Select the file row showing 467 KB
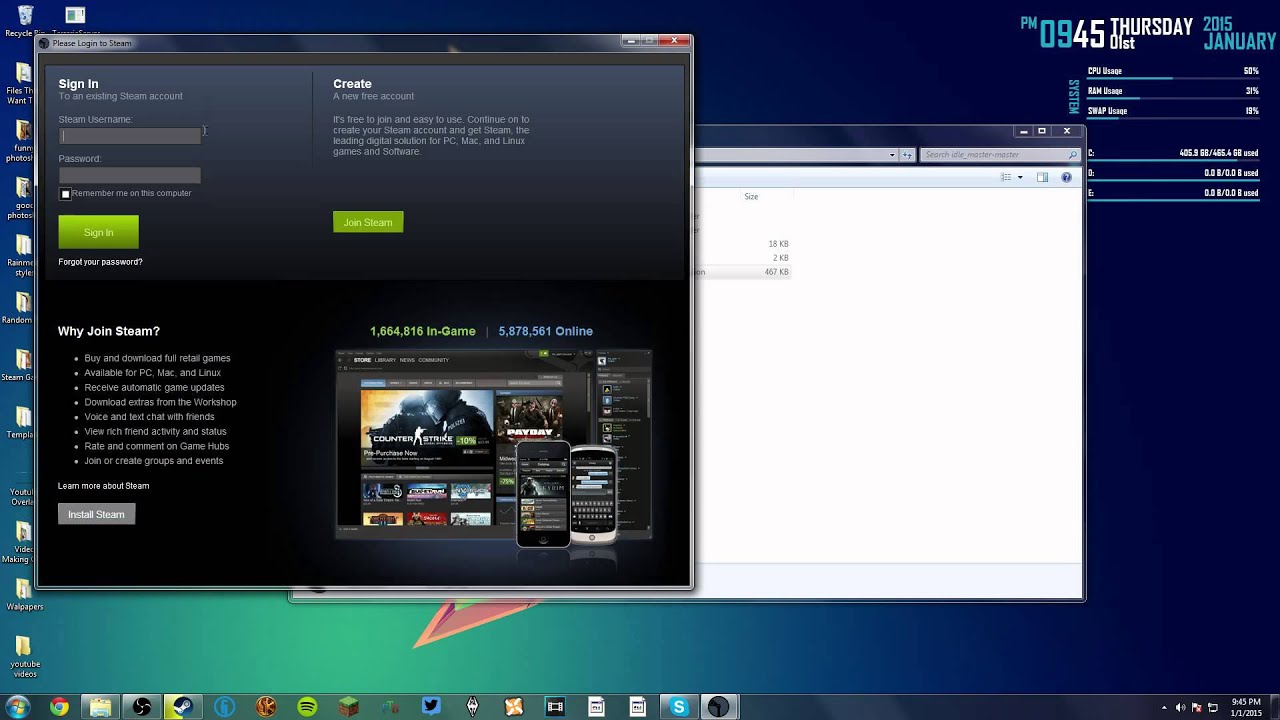Viewport: 1280px width, 720px height. [743, 272]
